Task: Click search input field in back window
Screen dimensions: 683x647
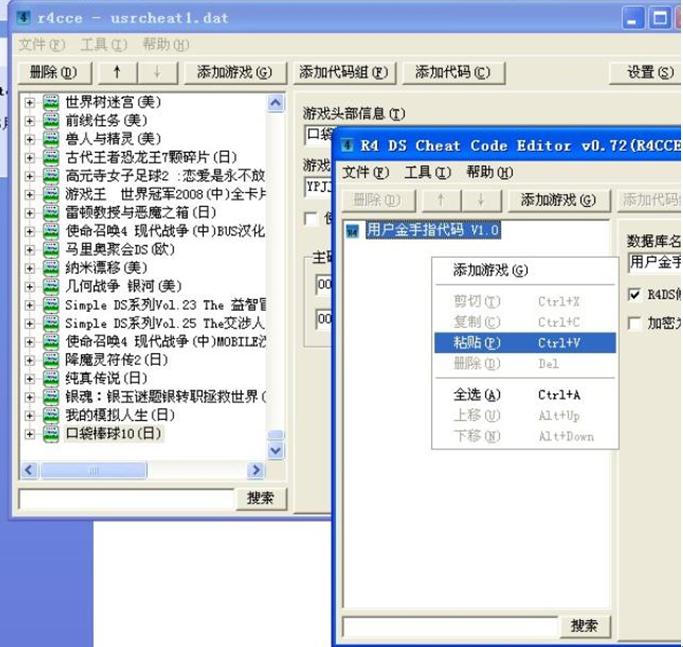Action: tap(126, 499)
